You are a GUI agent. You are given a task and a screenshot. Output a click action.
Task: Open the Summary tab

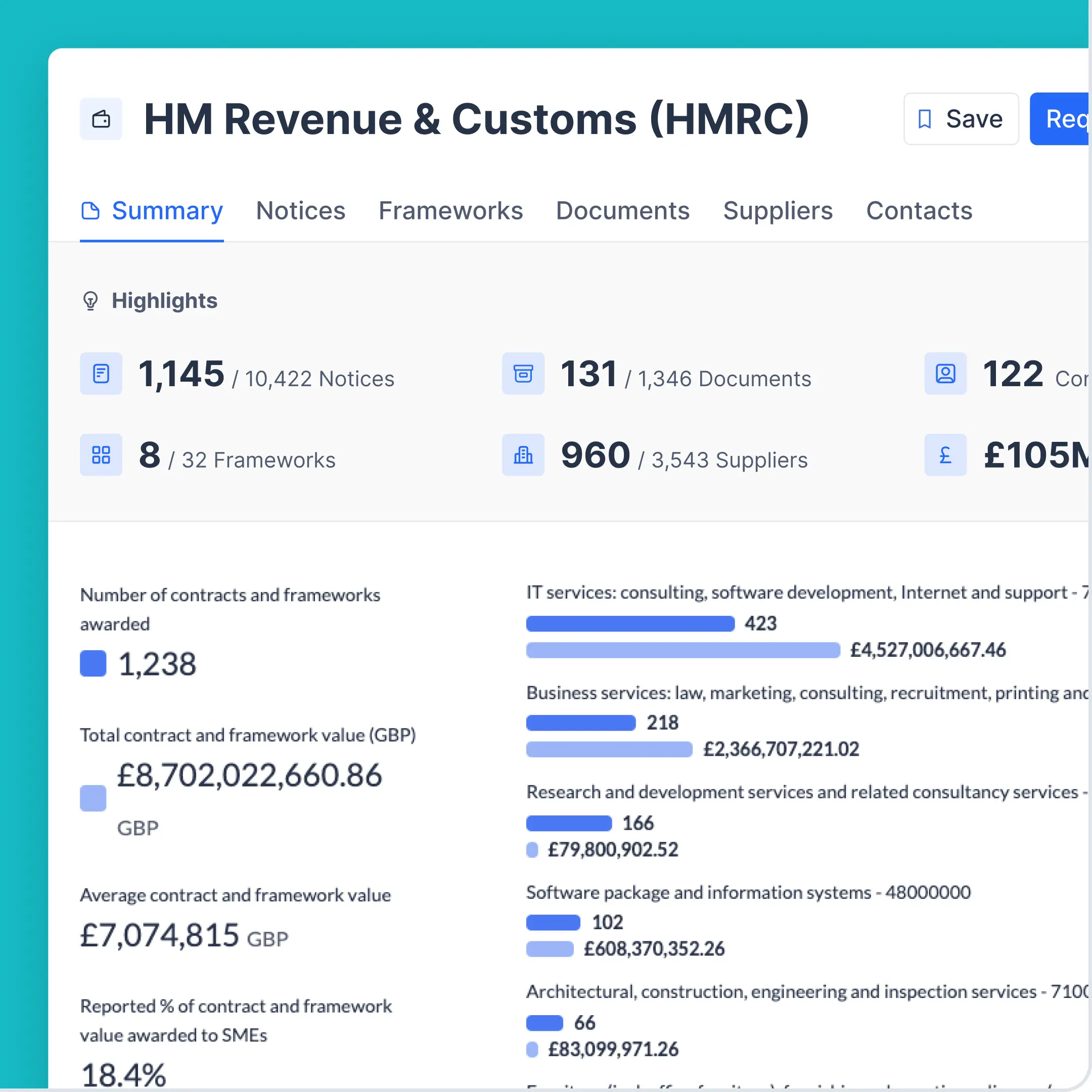tap(152, 211)
